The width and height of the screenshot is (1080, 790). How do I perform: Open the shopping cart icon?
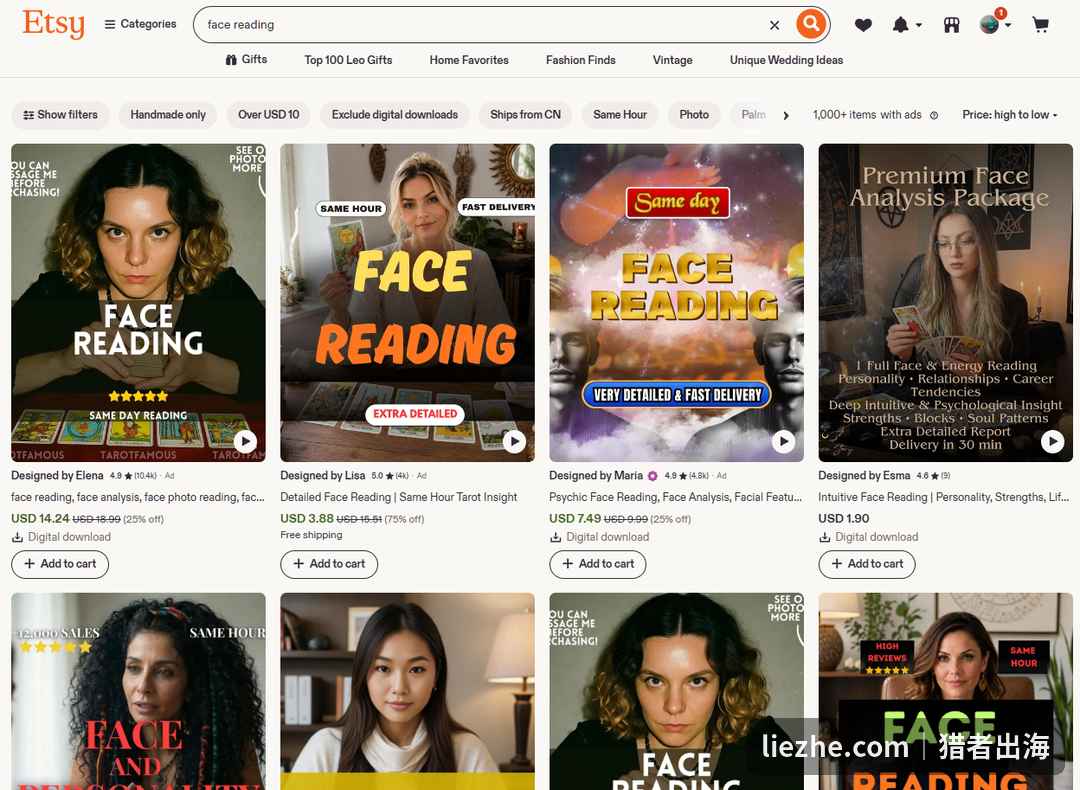1040,25
